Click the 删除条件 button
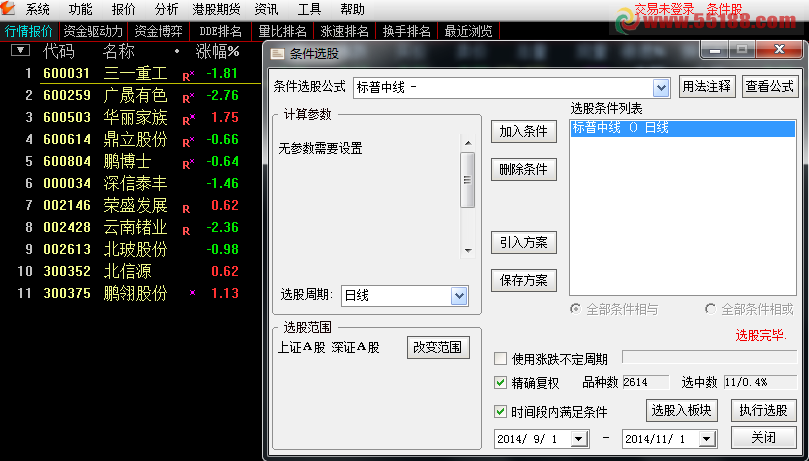Image resolution: width=809 pixels, height=461 pixels. click(524, 170)
